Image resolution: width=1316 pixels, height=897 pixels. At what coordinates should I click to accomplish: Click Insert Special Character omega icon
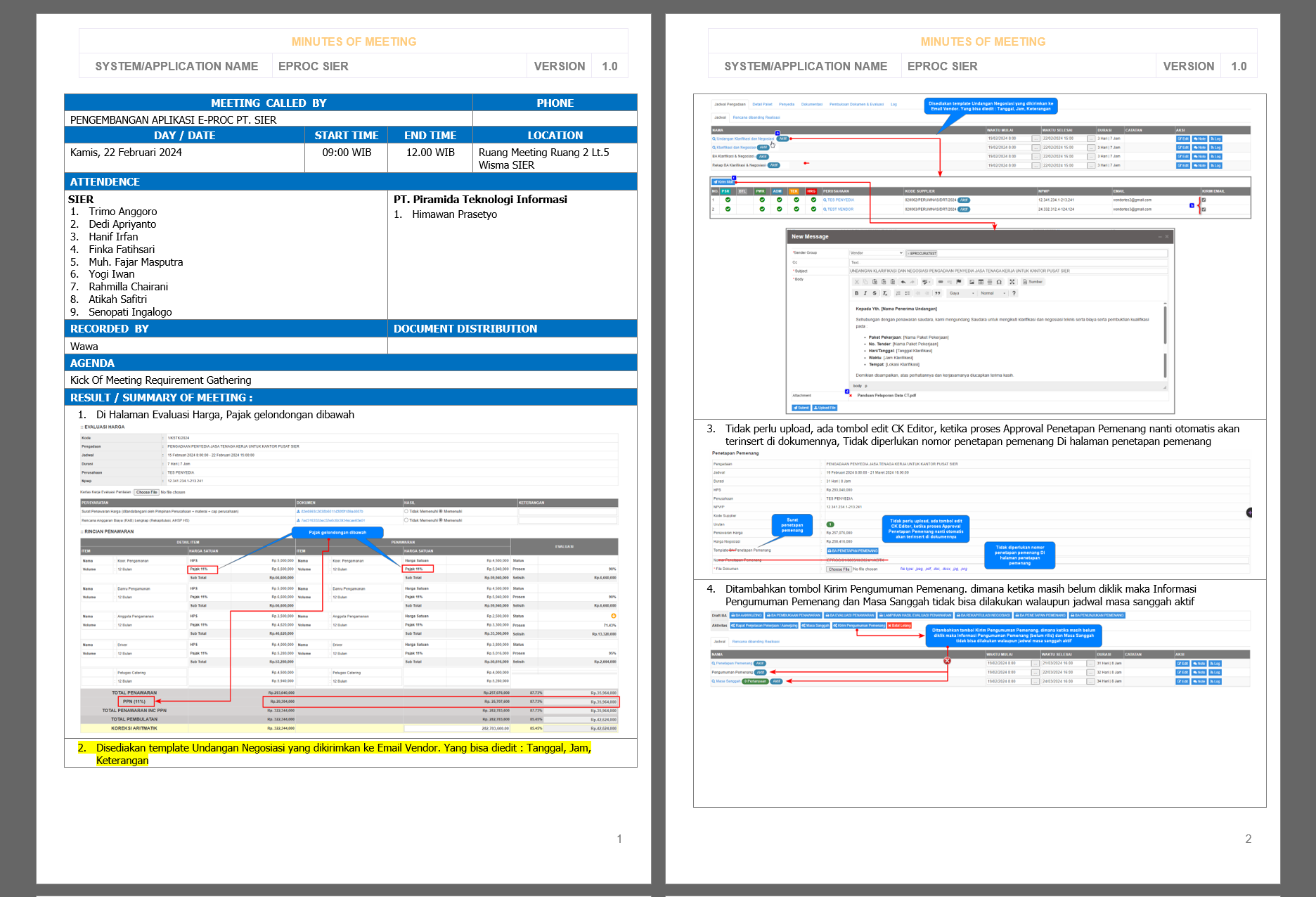999,282
